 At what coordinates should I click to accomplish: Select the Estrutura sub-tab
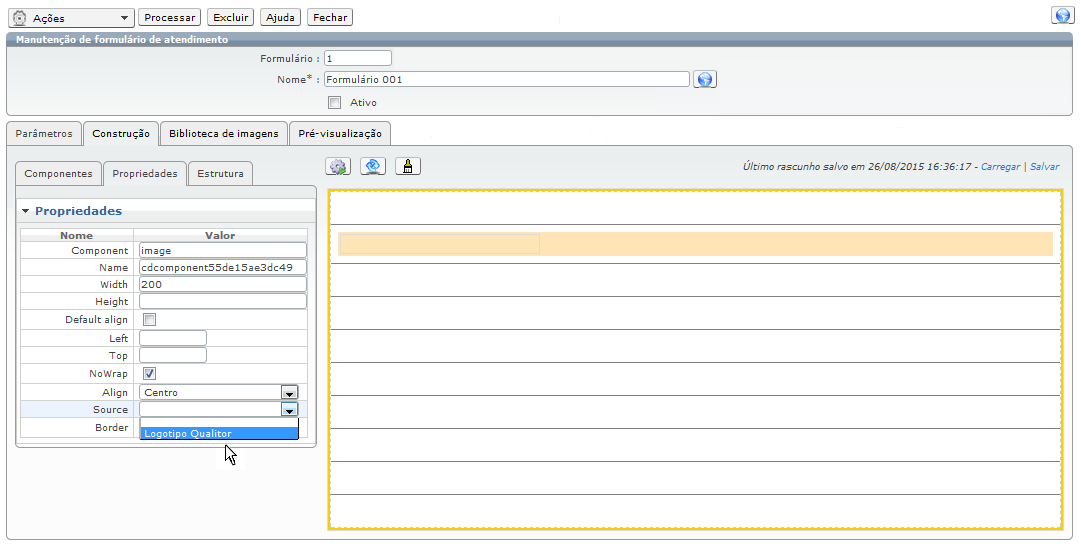[x=220, y=174]
